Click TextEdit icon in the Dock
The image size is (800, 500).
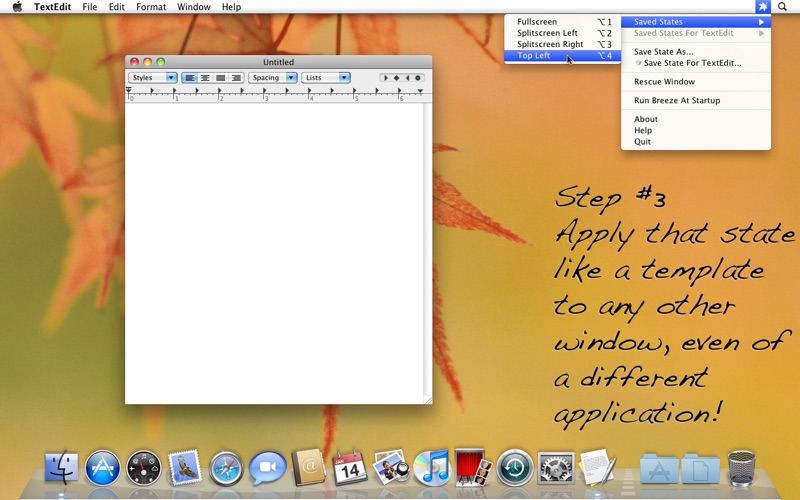click(597, 467)
